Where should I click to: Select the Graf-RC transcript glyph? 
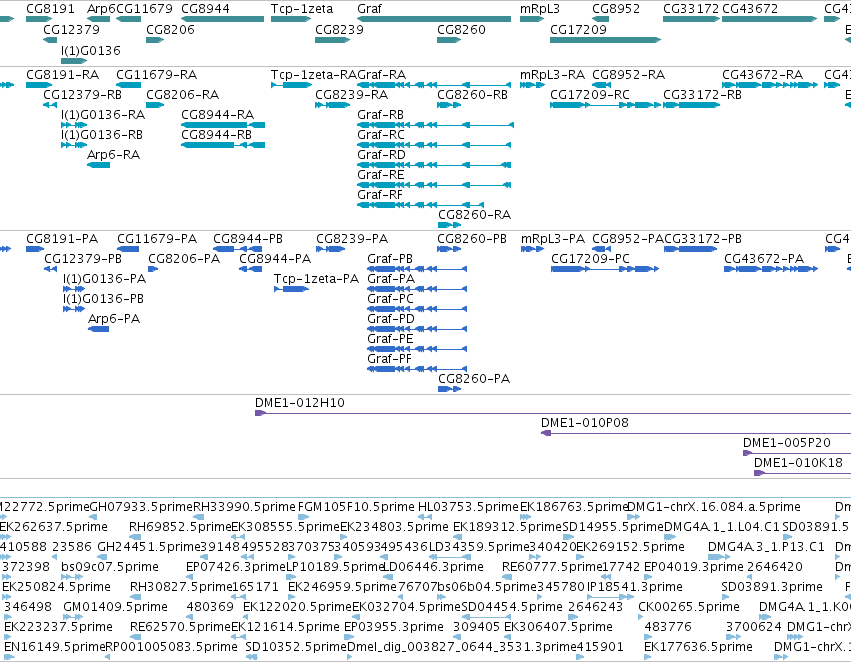tap(434, 145)
